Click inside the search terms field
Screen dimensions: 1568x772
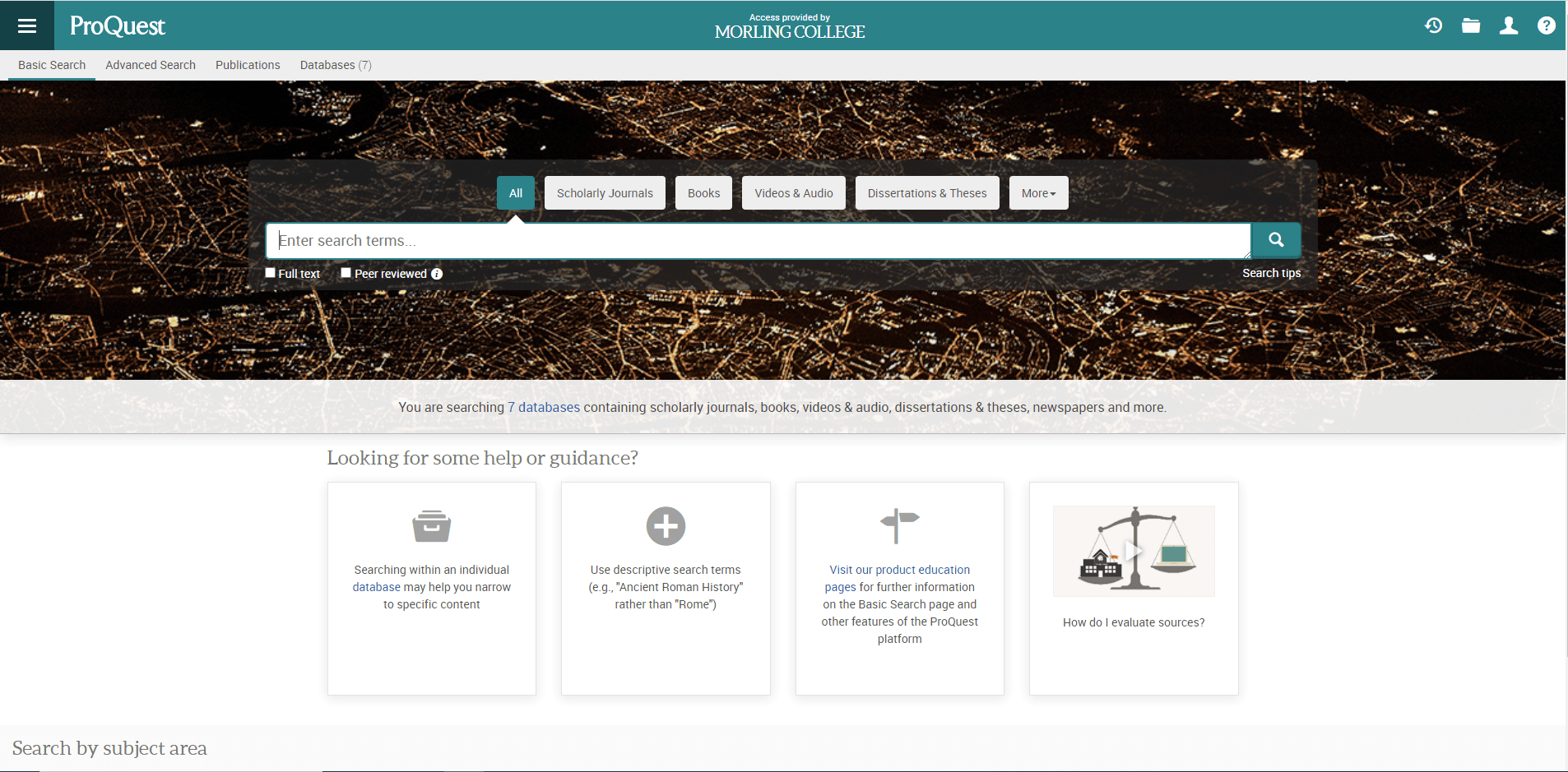pyautogui.click(x=740, y=240)
